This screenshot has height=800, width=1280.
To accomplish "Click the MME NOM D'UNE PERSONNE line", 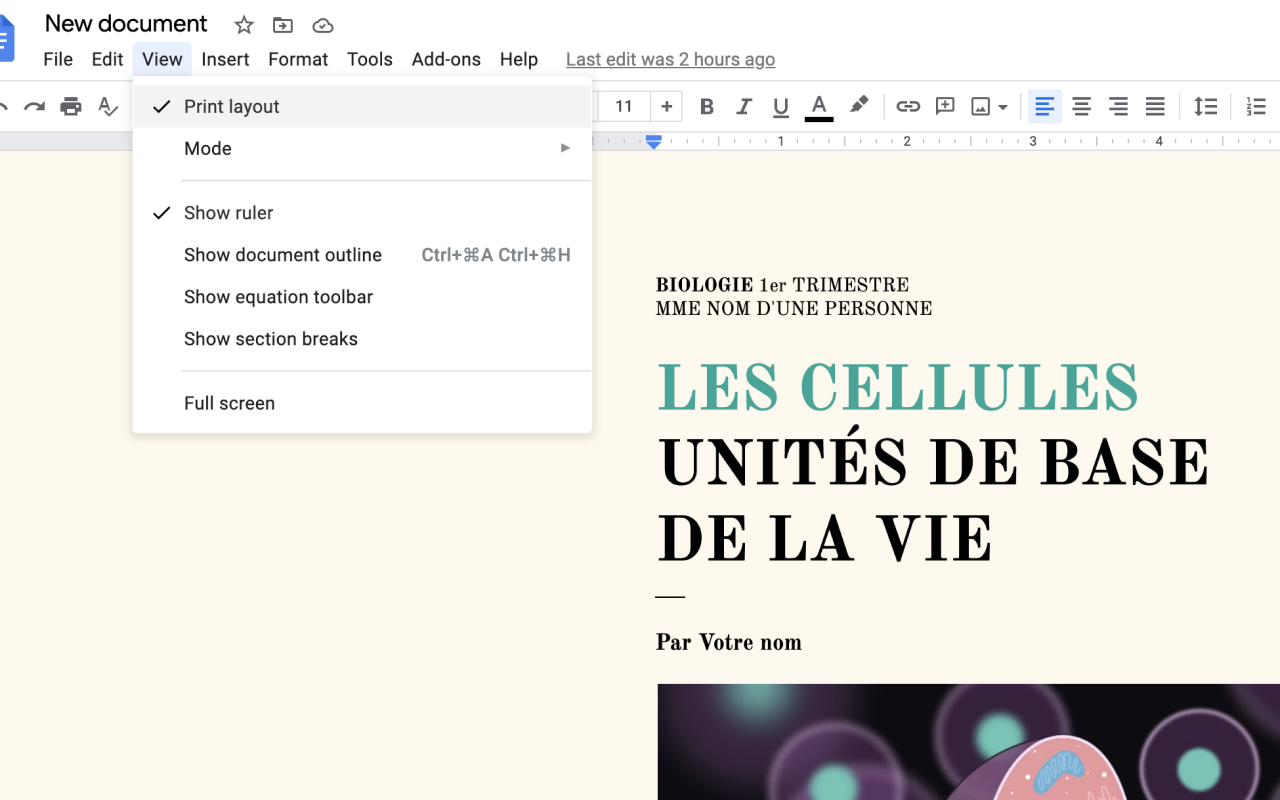I will click(794, 309).
